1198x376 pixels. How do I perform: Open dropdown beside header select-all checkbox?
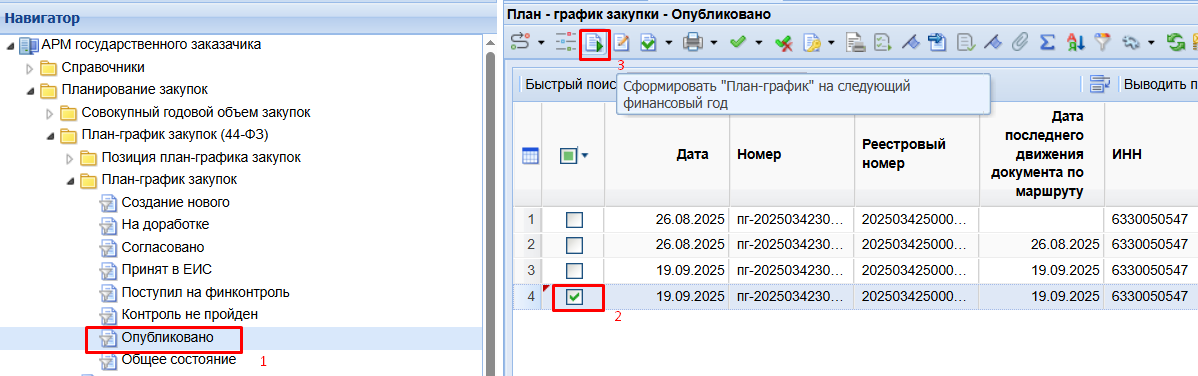(x=584, y=156)
